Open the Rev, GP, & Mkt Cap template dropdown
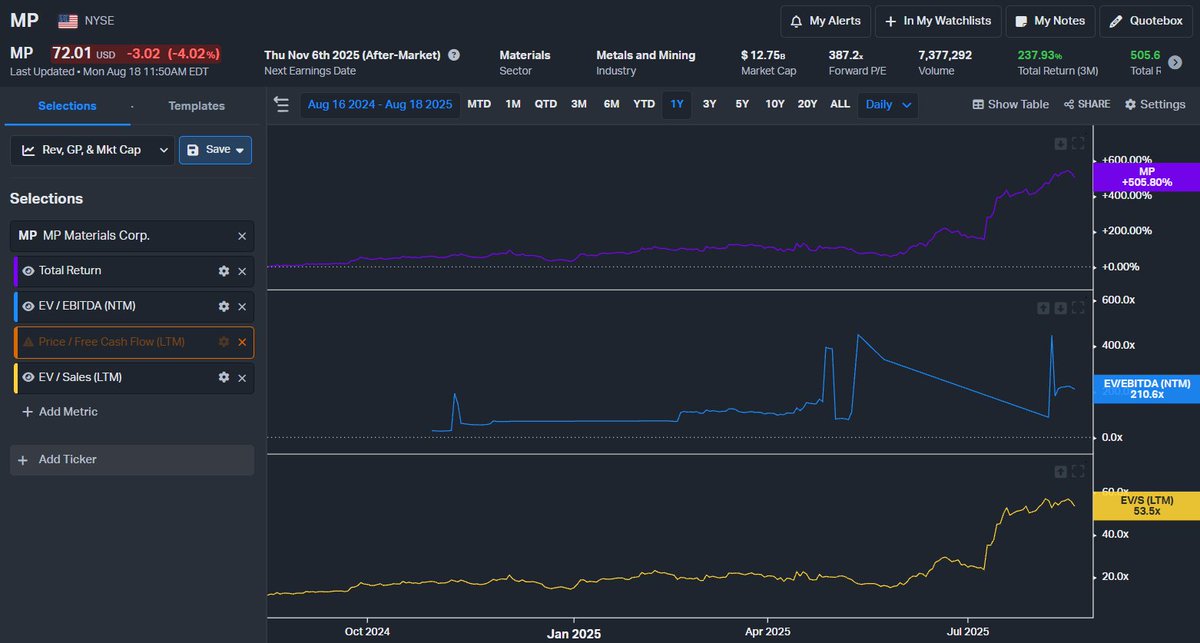The image size is (1200, 643). tap(92, 150)
